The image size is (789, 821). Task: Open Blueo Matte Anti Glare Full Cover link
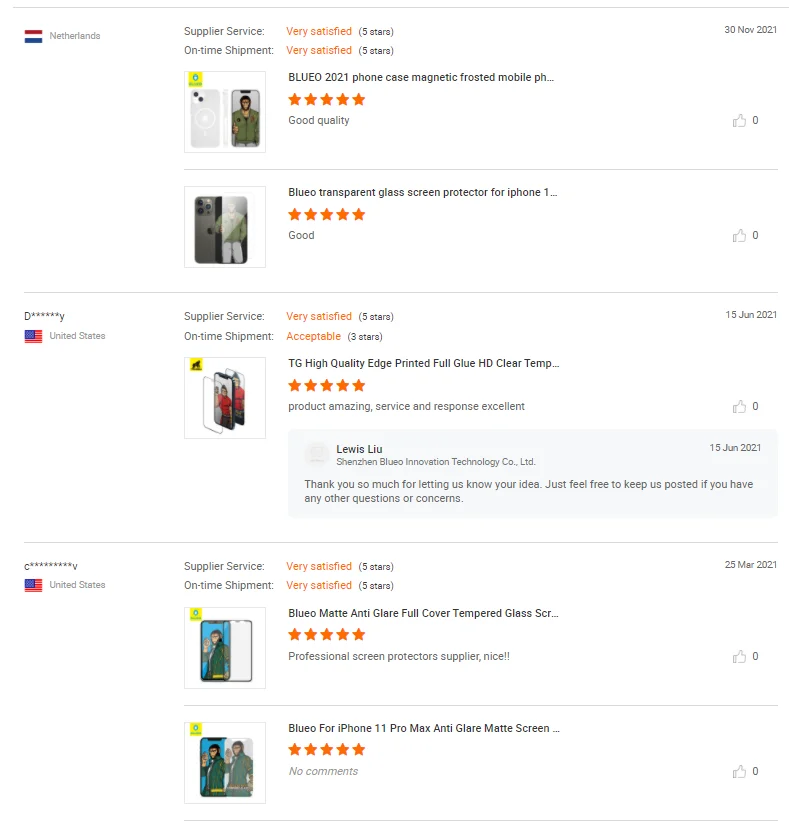pyautogui.click(x=423, y=613)
